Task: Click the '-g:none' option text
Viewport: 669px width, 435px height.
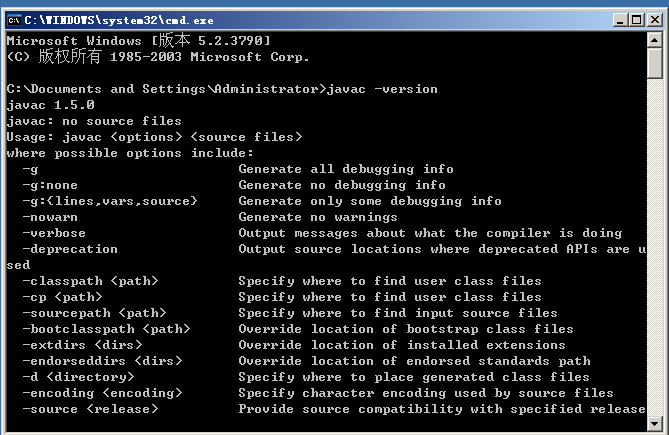Action: 50,185
